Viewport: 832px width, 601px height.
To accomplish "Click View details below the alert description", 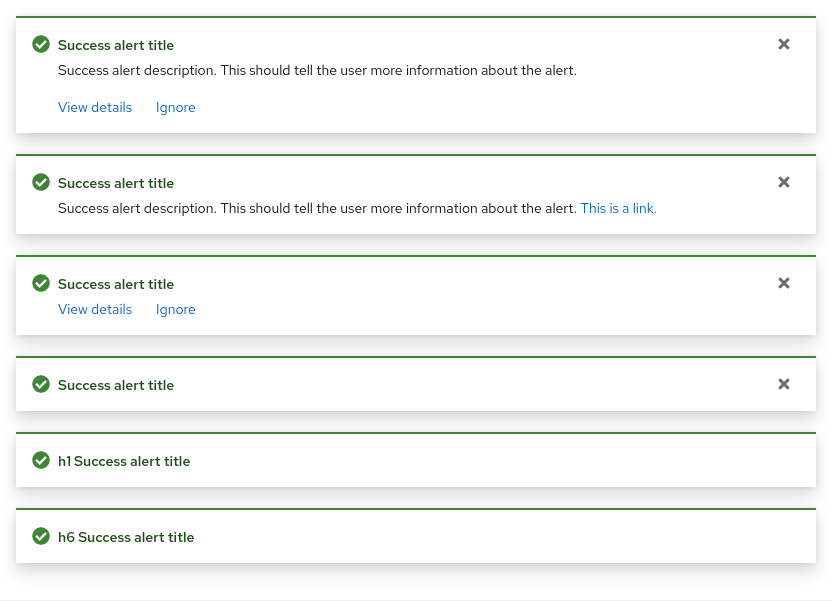I will pos(95,107).
